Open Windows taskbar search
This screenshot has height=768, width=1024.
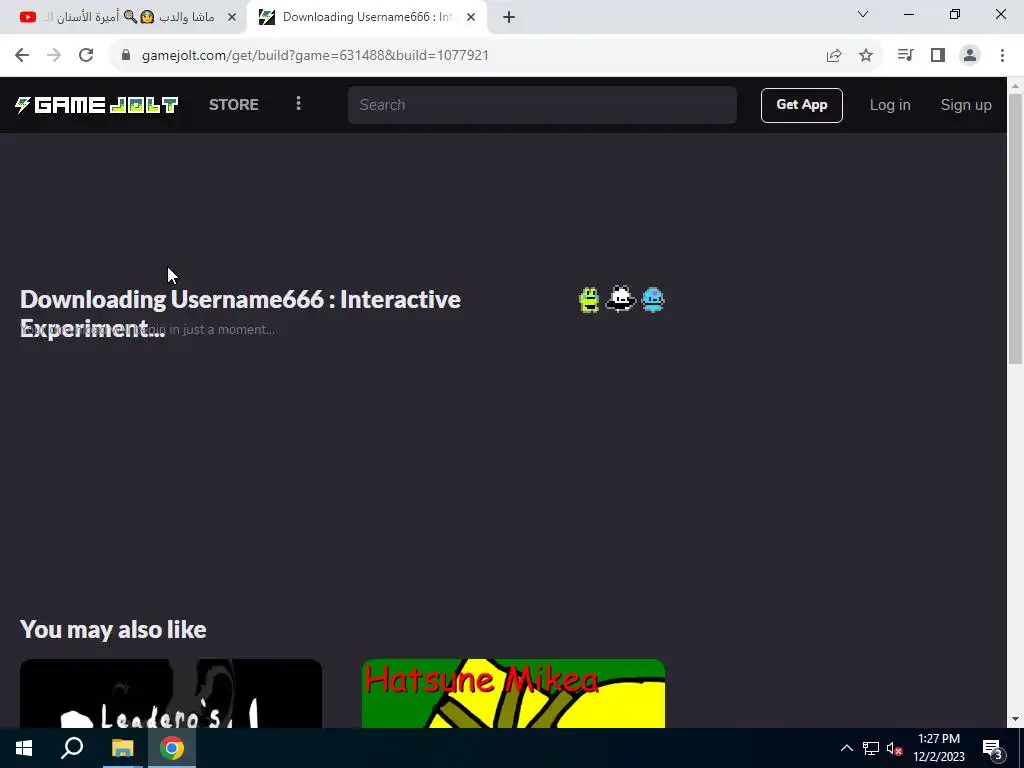point(72,748)
